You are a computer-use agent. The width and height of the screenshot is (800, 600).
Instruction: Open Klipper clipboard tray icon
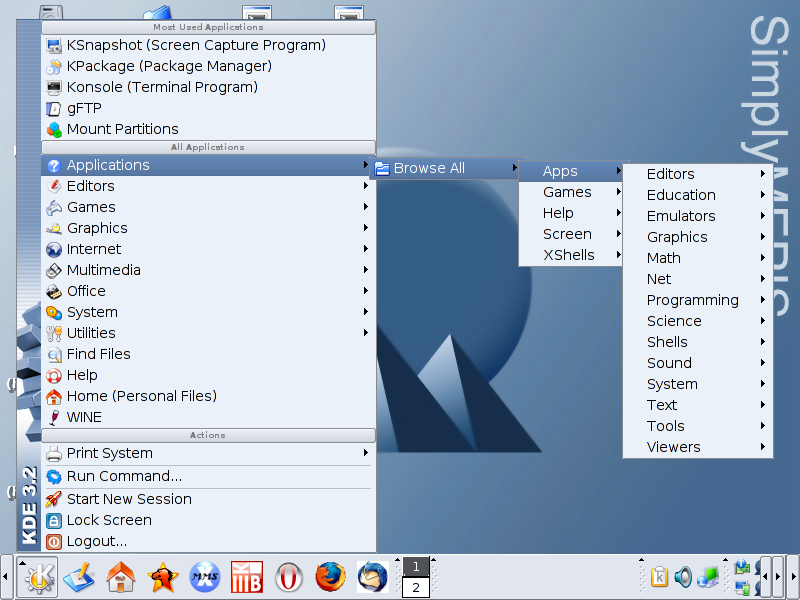[x=660, y=577]
